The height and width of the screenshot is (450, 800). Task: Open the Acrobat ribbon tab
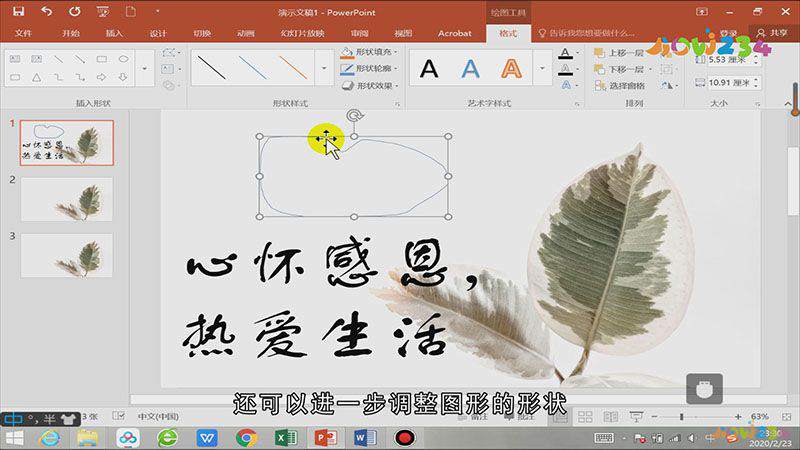coord(455,33)
